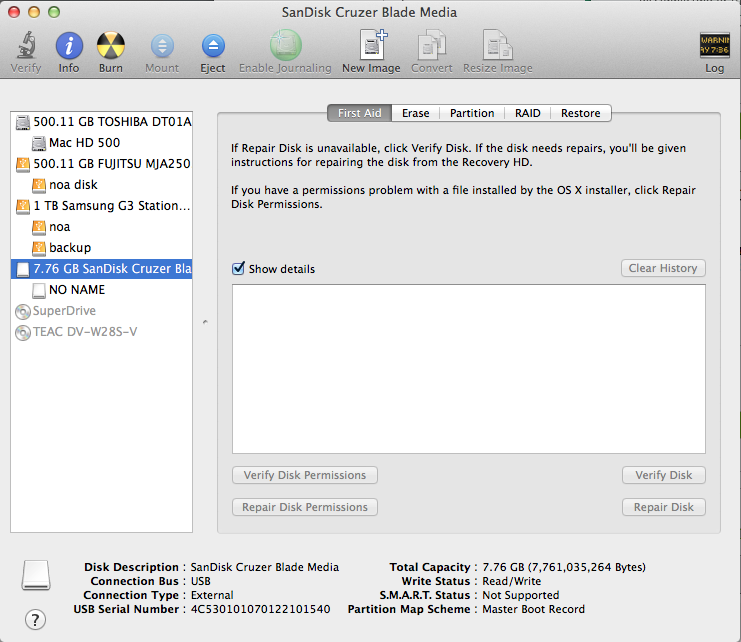Open the Log icon in toolbar
This screenshot has width=741, height=642.
coord(714,46)
